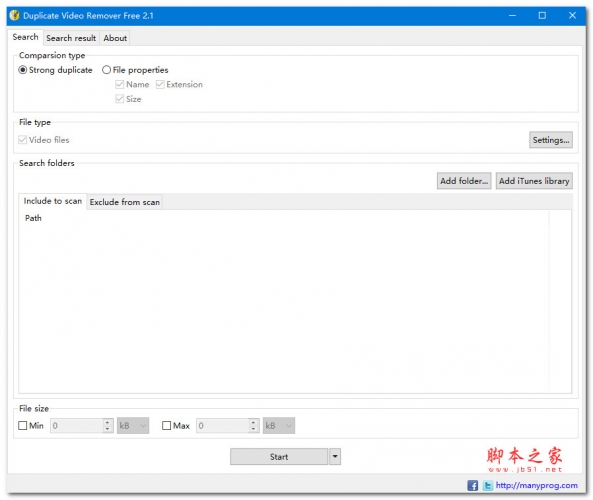Expand the Start button dropdown arrow
593x500 pixels.
pyautogui.click(x=335, y=457)
